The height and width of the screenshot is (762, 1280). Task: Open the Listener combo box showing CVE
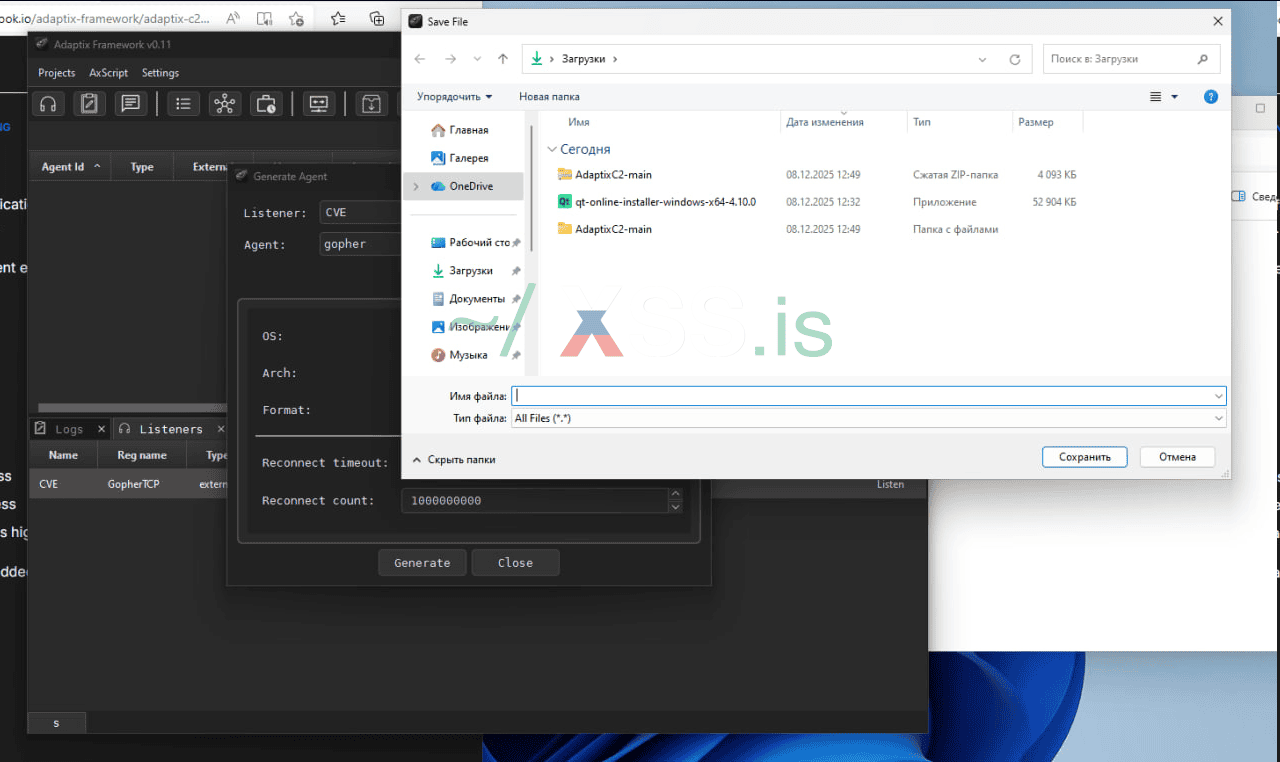point(360,213)
